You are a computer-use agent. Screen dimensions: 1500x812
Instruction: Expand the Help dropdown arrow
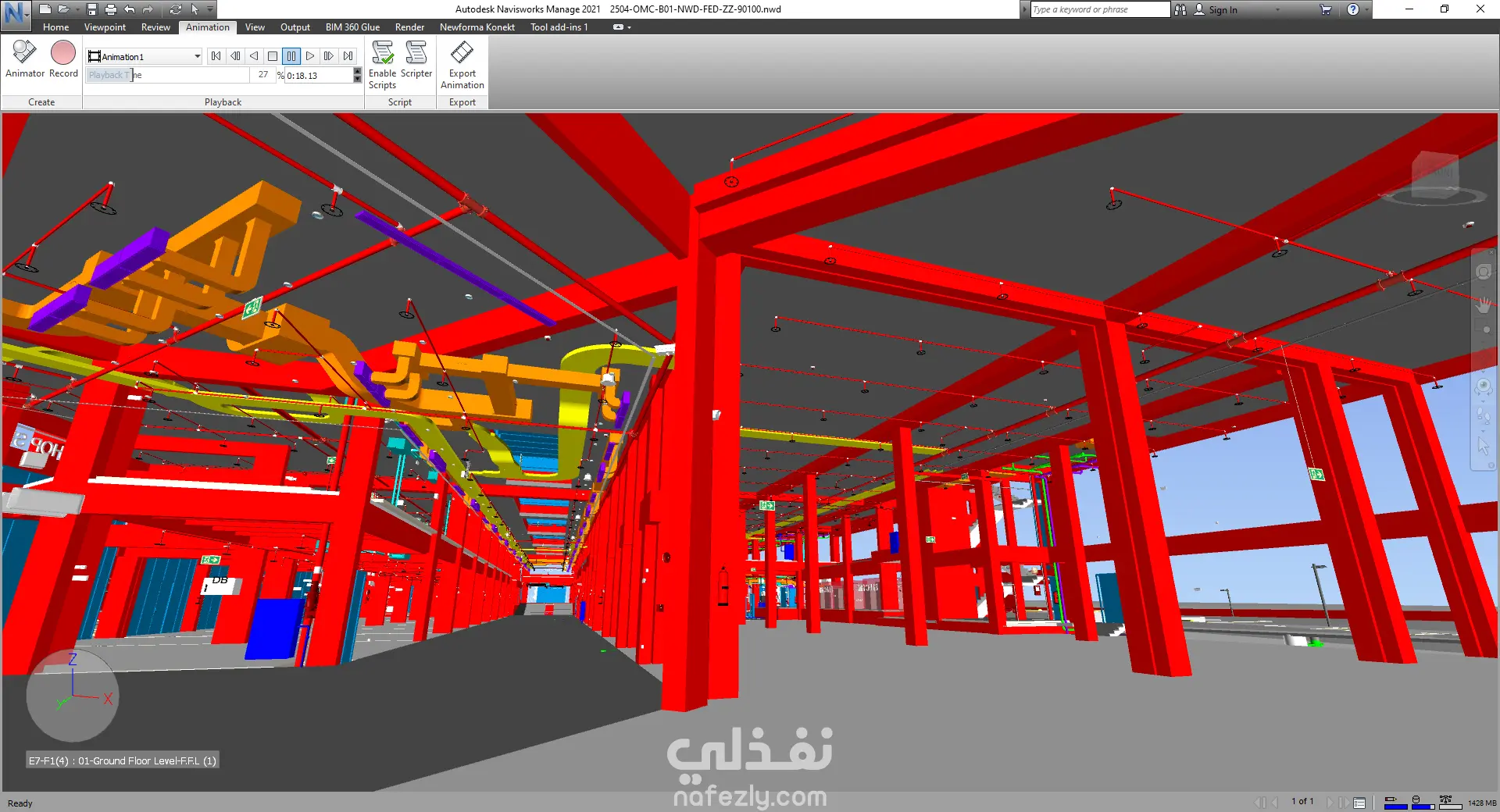1366,9
